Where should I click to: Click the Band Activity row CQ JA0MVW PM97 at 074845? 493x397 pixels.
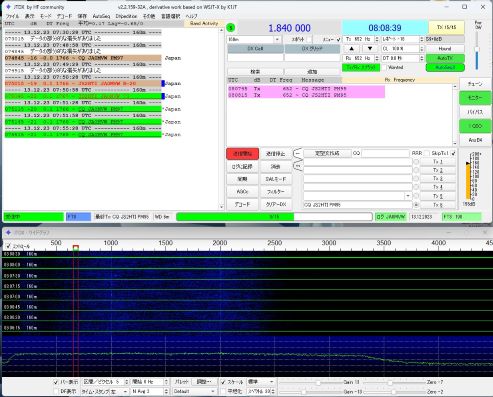click(83, 58)
